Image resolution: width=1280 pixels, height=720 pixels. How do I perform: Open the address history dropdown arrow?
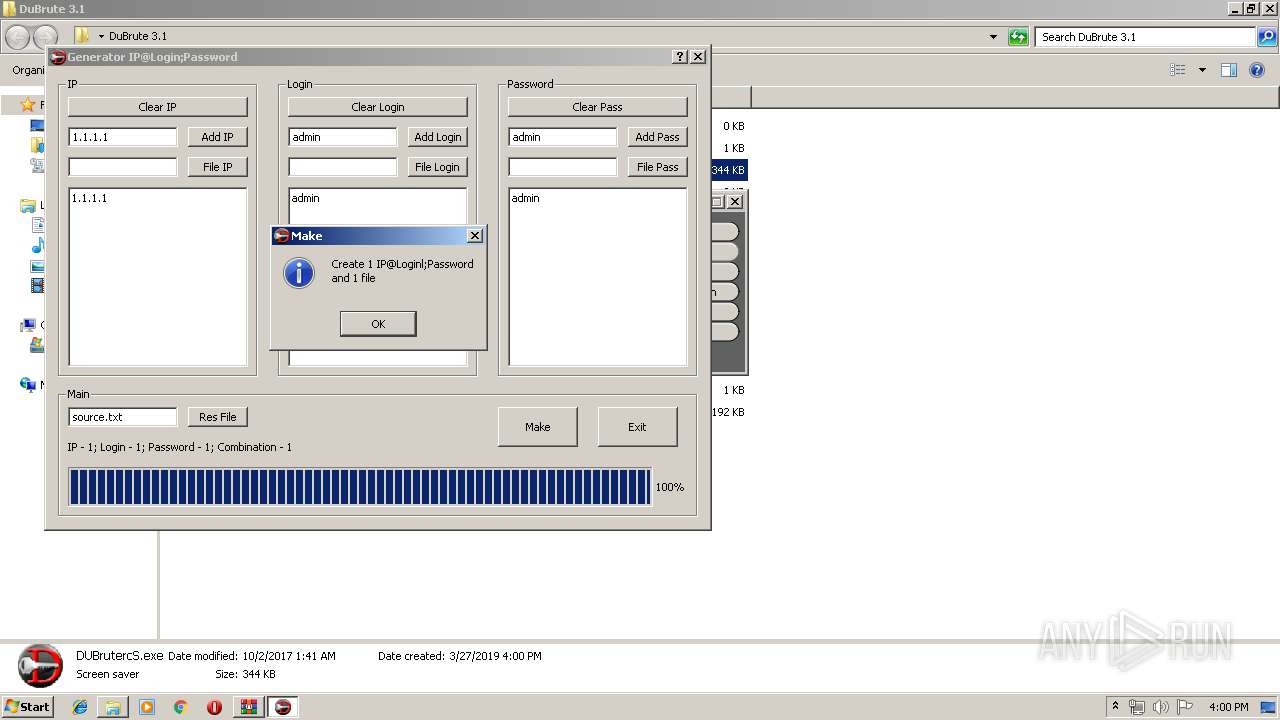pos(993,37)
